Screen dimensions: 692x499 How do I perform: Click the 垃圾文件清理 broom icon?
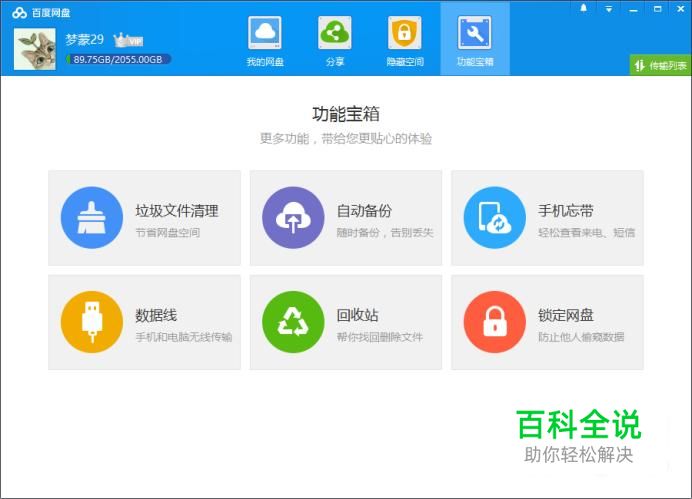click(x=92, y=218)
